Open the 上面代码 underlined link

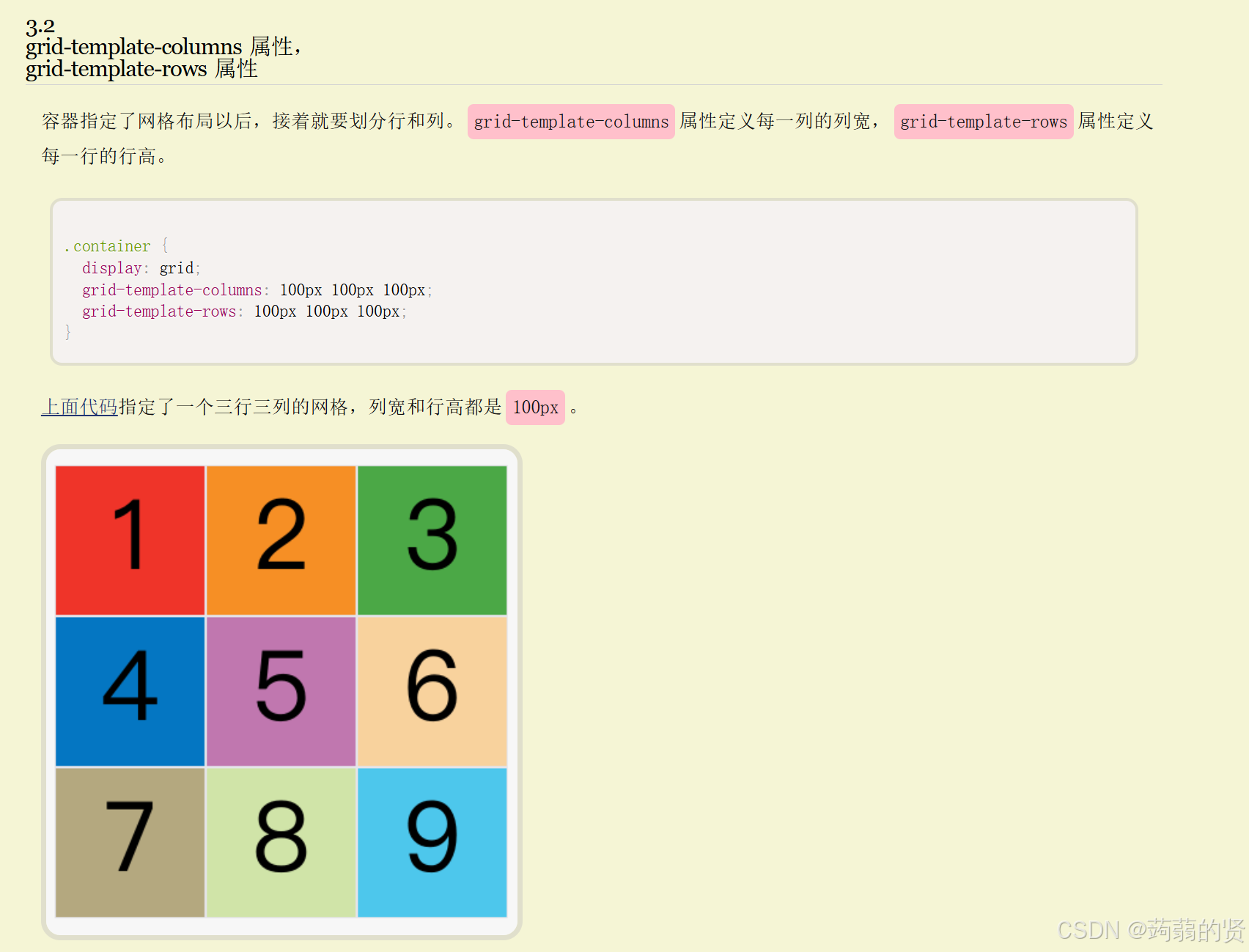click(x=79, y=407)
